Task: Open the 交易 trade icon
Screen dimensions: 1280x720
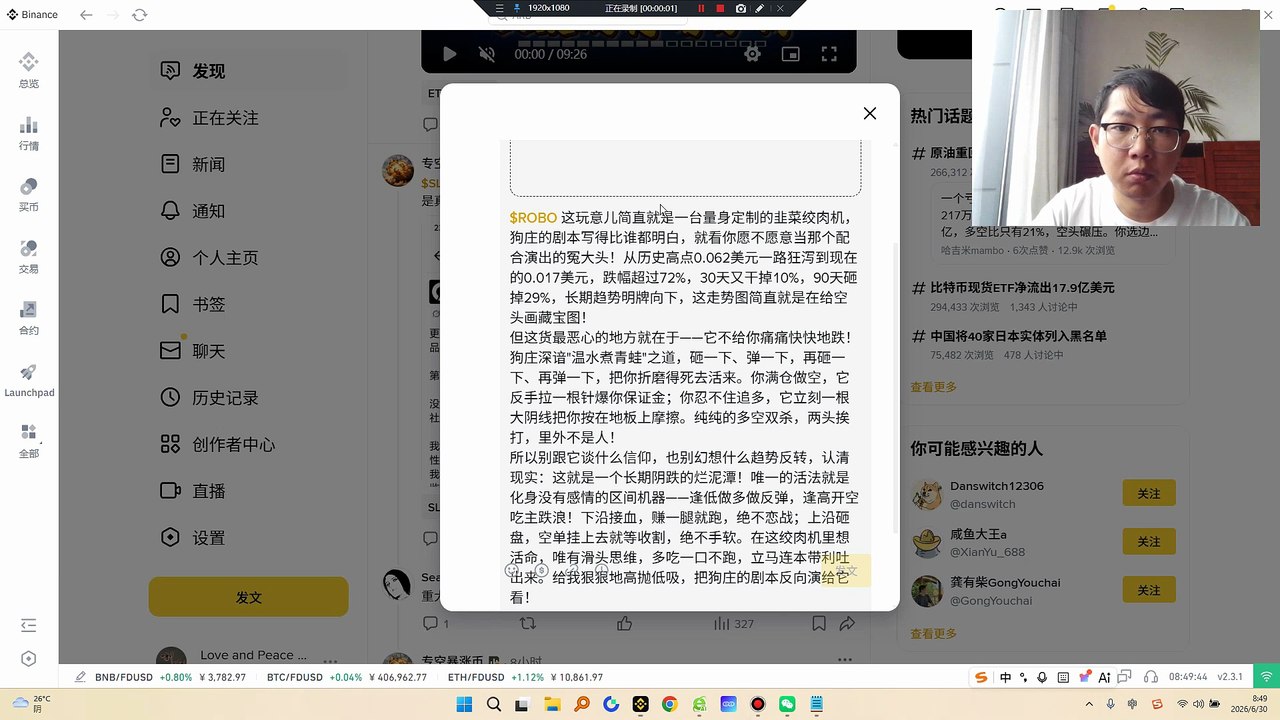Action: pos(28,249)
